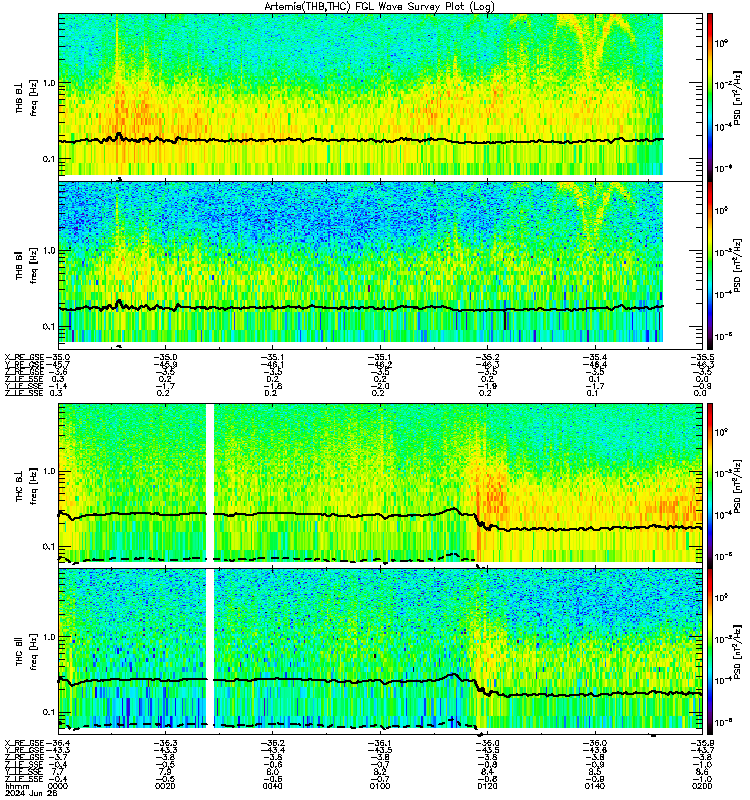Viewport: 750px width, 800px height.
Task: Click the 'THB B⊥ freq [Hz]' axis label
Action: coord(27,97)
